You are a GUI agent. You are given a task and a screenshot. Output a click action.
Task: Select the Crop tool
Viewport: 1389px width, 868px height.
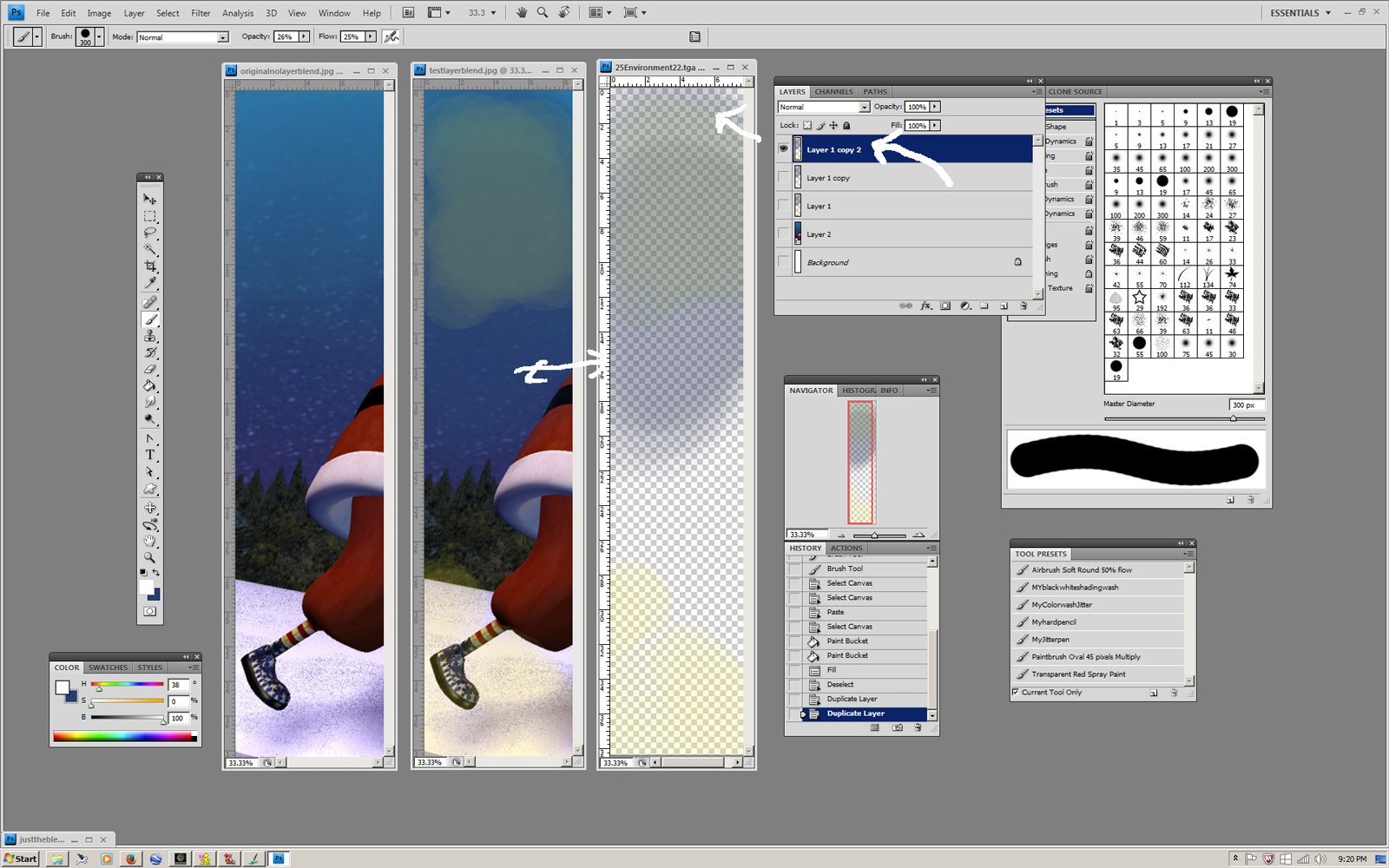coord(150,266)
